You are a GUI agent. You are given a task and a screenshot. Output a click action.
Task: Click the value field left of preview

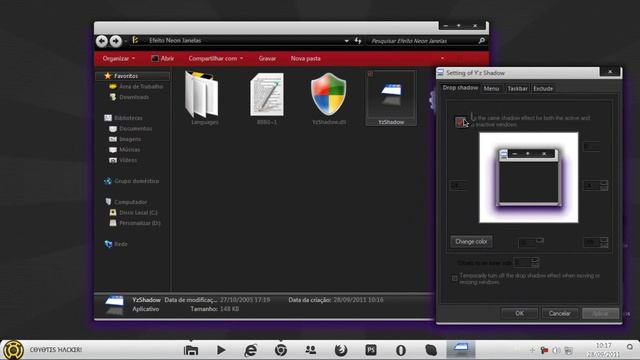coord(458,186)
